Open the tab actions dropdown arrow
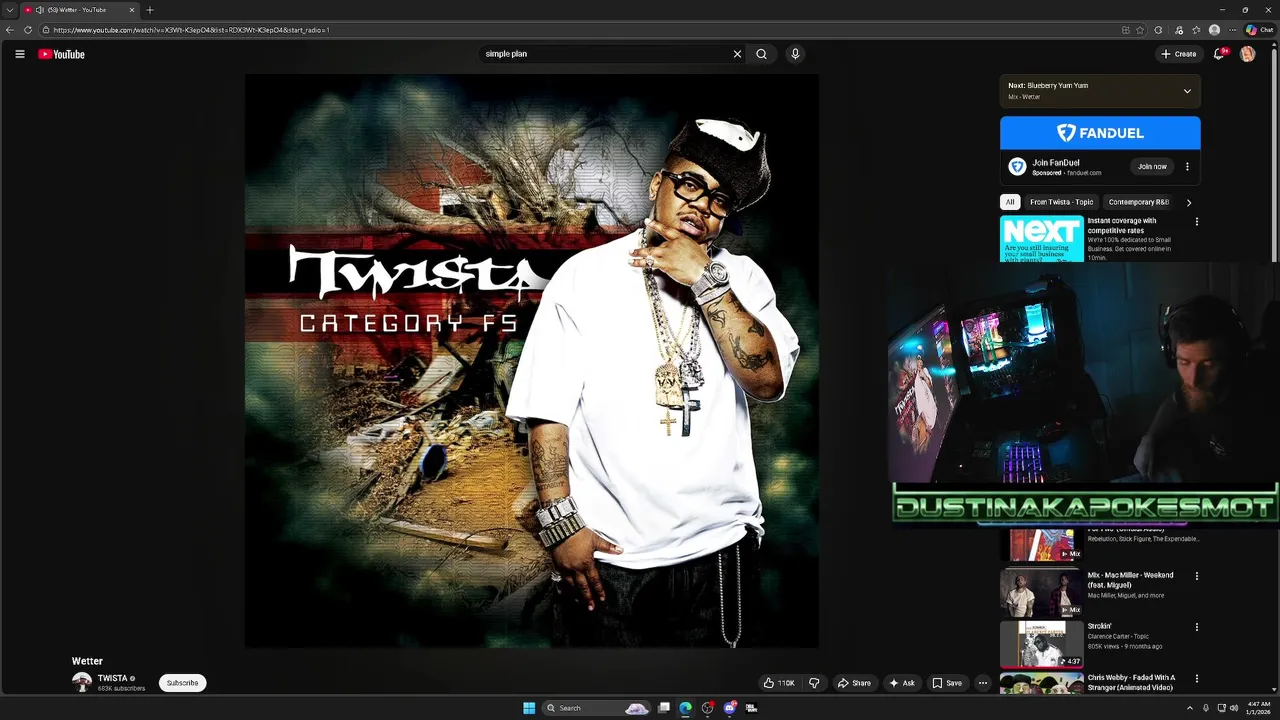The height and width of the screenshot is (720, 1280). pos(9,10)
